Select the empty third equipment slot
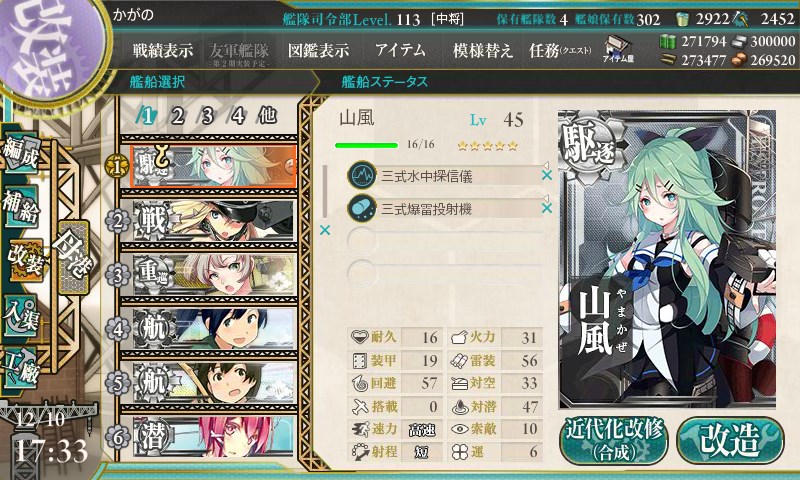The height and width of the screenshot is (480, 800). [x=444, y=240]
